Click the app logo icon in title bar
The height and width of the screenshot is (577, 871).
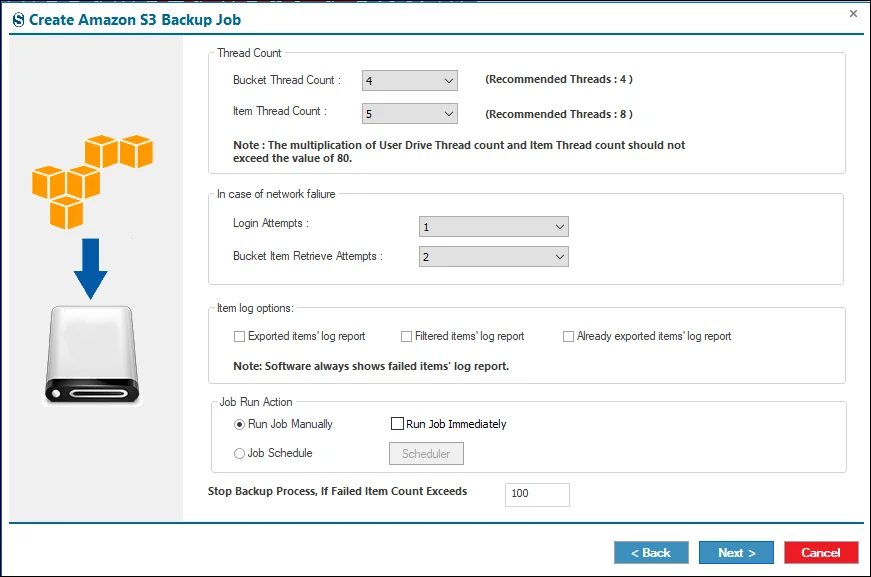18,20
